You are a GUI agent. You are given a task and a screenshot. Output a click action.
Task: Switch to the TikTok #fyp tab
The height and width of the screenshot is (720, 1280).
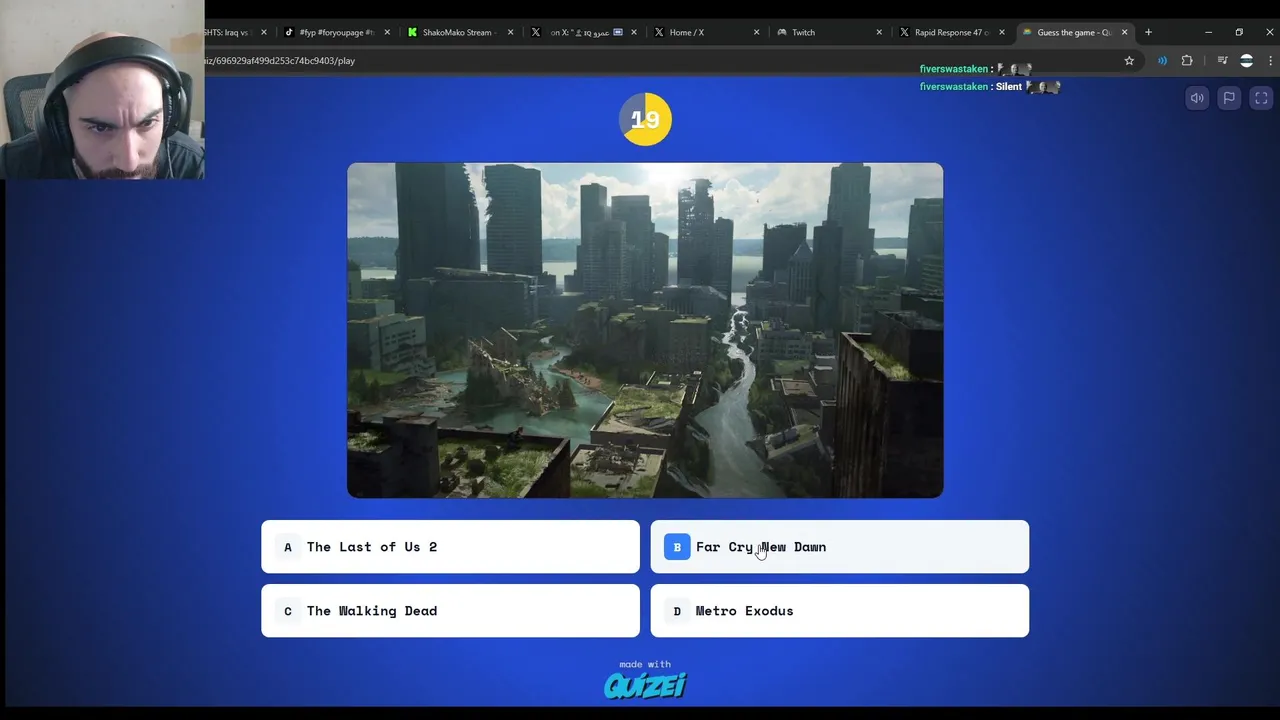336,32
